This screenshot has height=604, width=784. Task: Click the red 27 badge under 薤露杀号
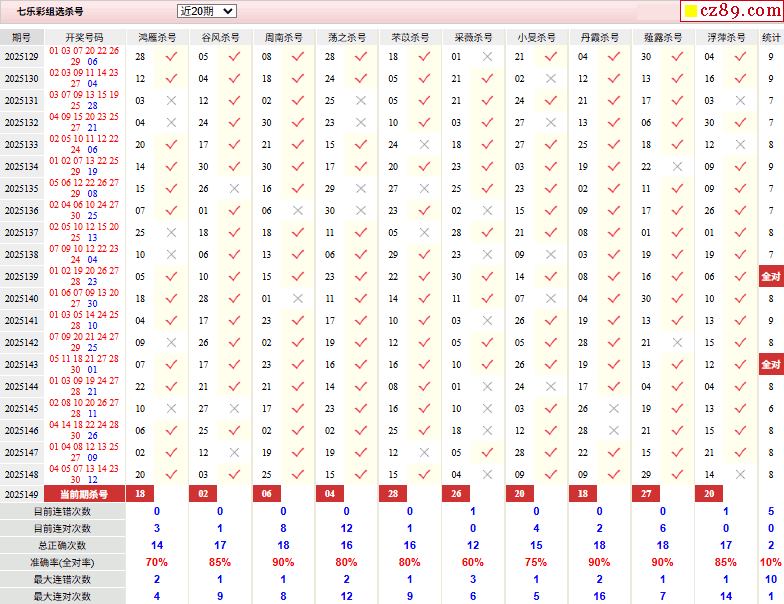pos(646,494)
